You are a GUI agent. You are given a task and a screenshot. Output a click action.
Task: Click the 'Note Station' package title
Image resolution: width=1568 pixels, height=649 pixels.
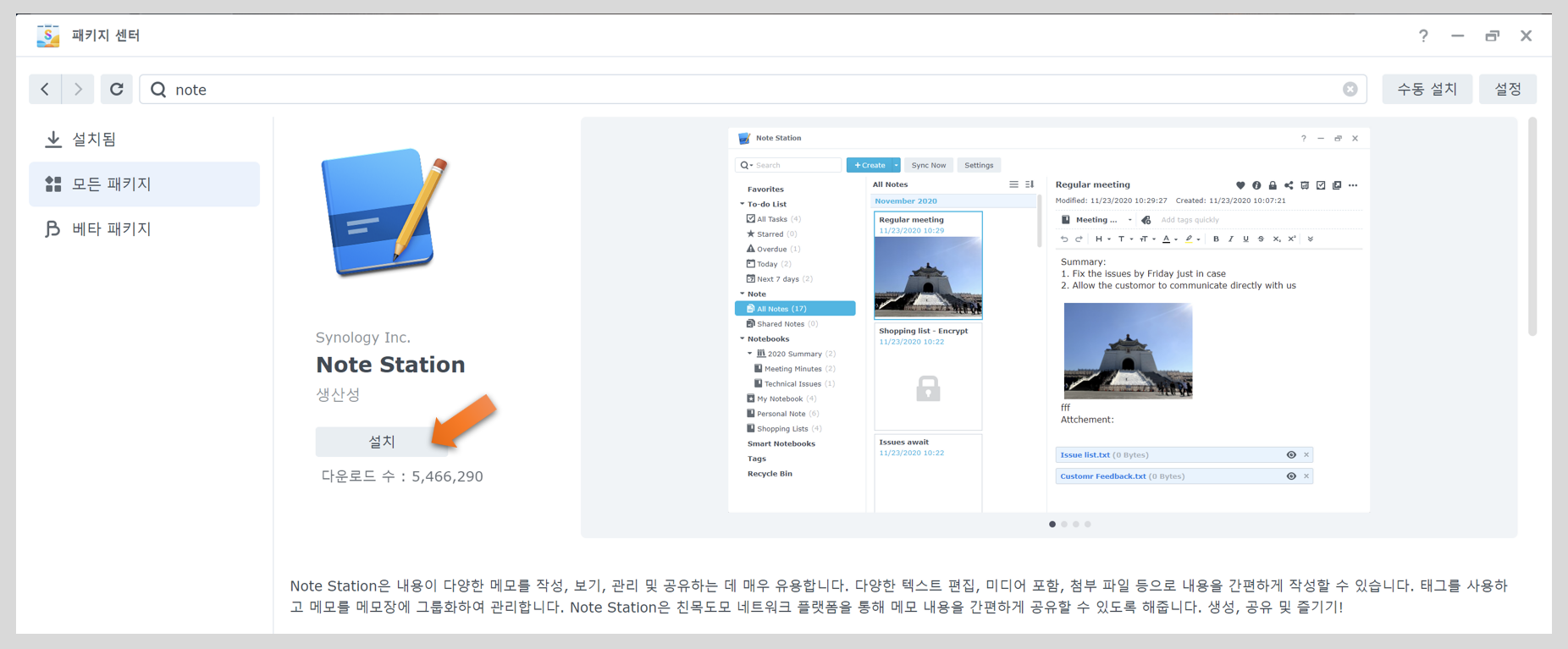390,365
